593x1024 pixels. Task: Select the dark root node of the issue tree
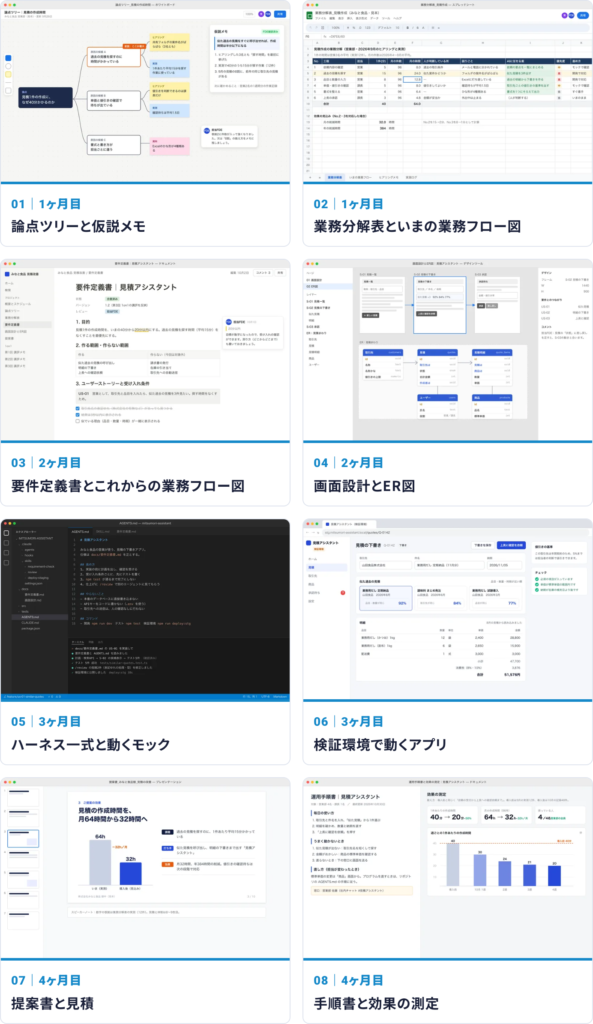[x=45, y=97]
